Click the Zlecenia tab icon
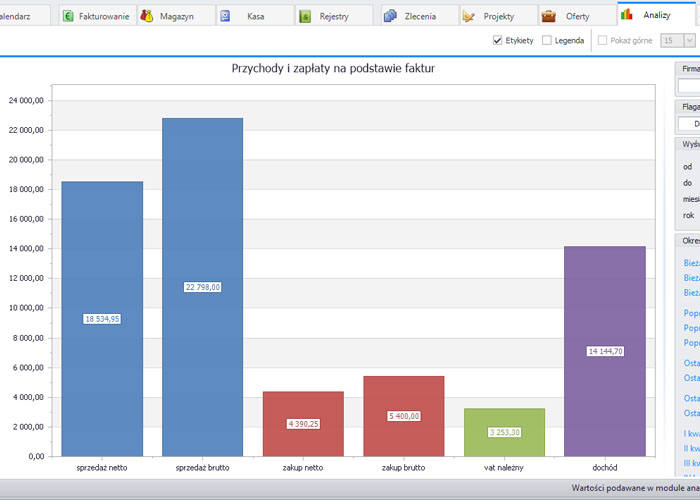 tap(389, 16)
